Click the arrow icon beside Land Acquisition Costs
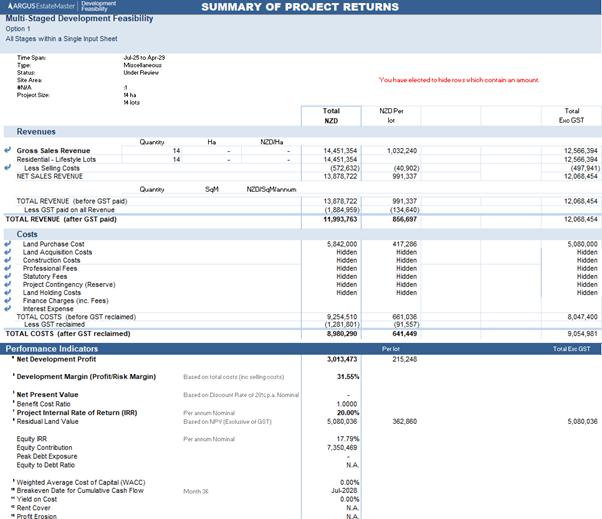 (7, 252)
